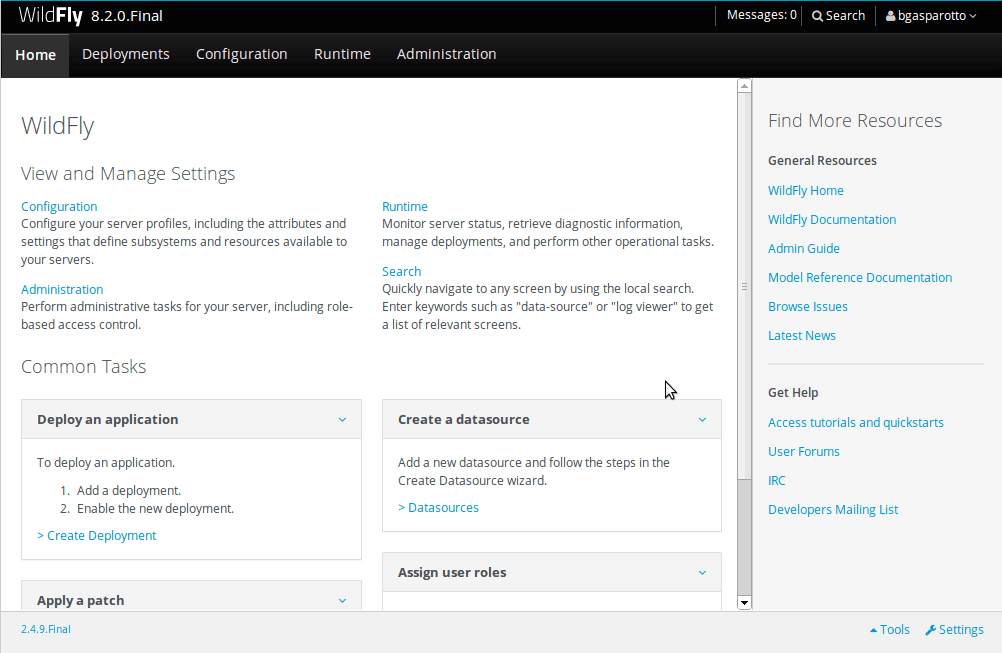Open Settings with wrench icon

pyautogui.click(x=955, y=629)
